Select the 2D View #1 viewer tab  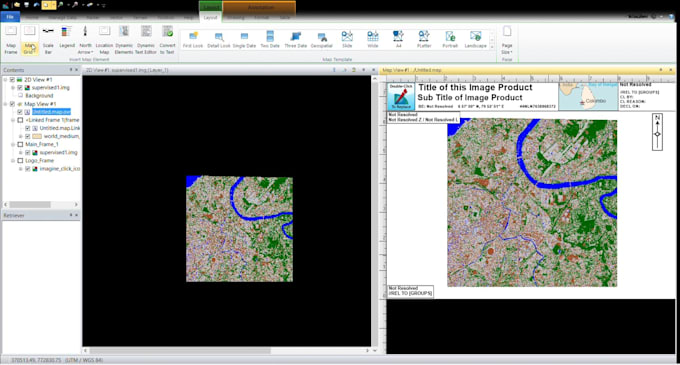coord(127,70)
